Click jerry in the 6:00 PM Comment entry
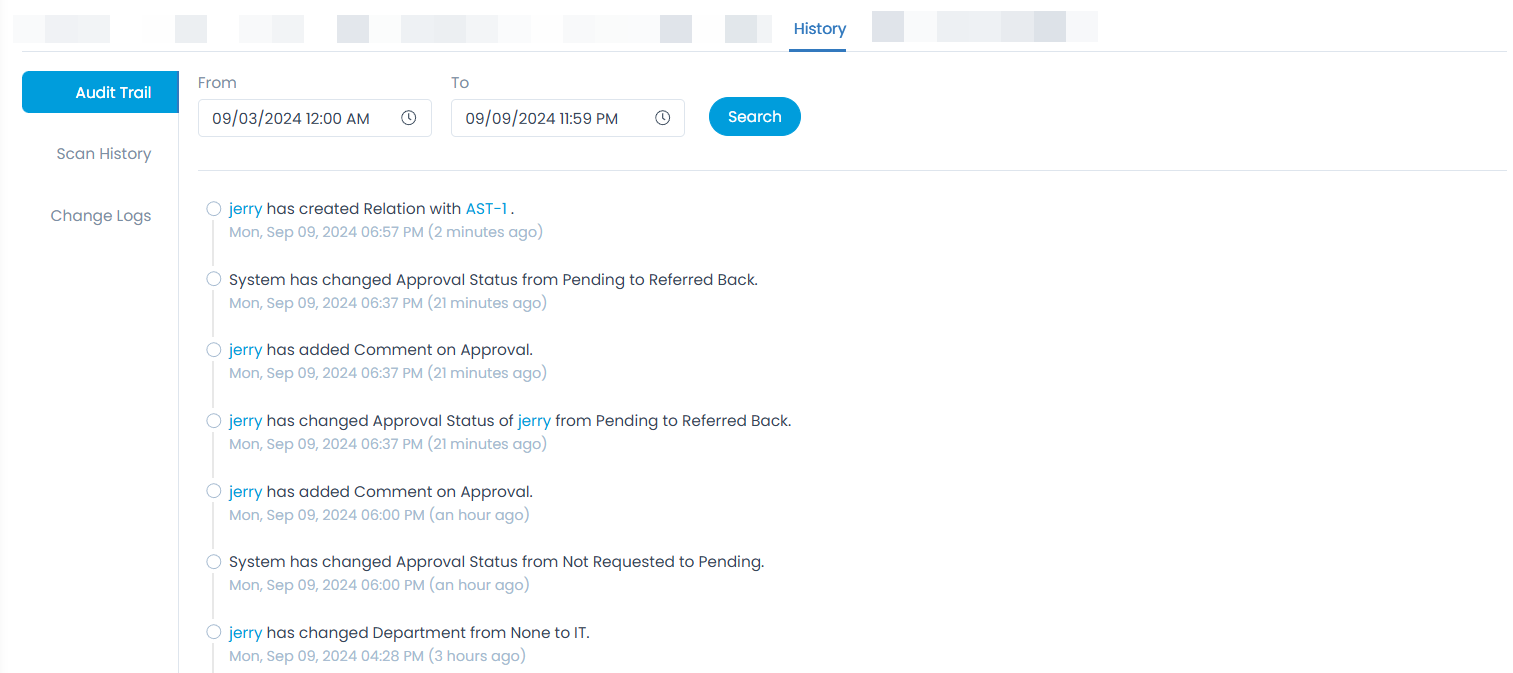1513x673 pixels. (245, 491)
